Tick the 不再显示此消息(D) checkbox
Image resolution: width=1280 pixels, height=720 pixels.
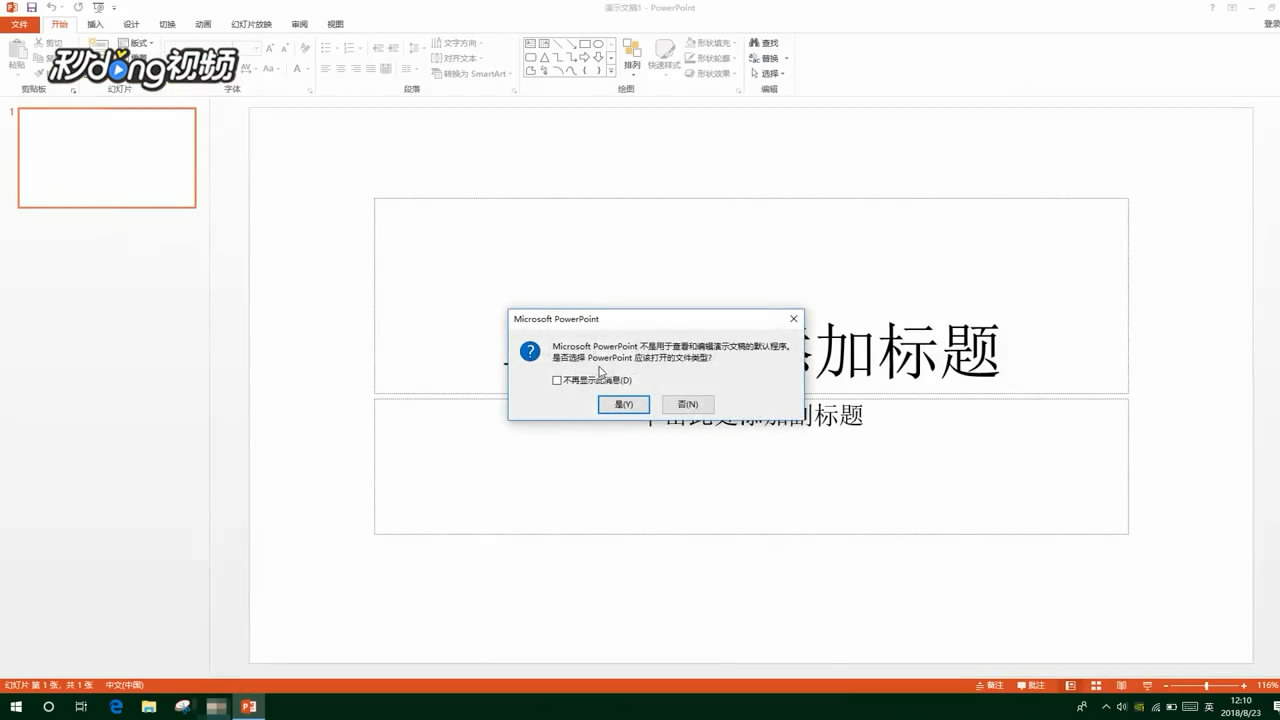[x=557, y=380]
